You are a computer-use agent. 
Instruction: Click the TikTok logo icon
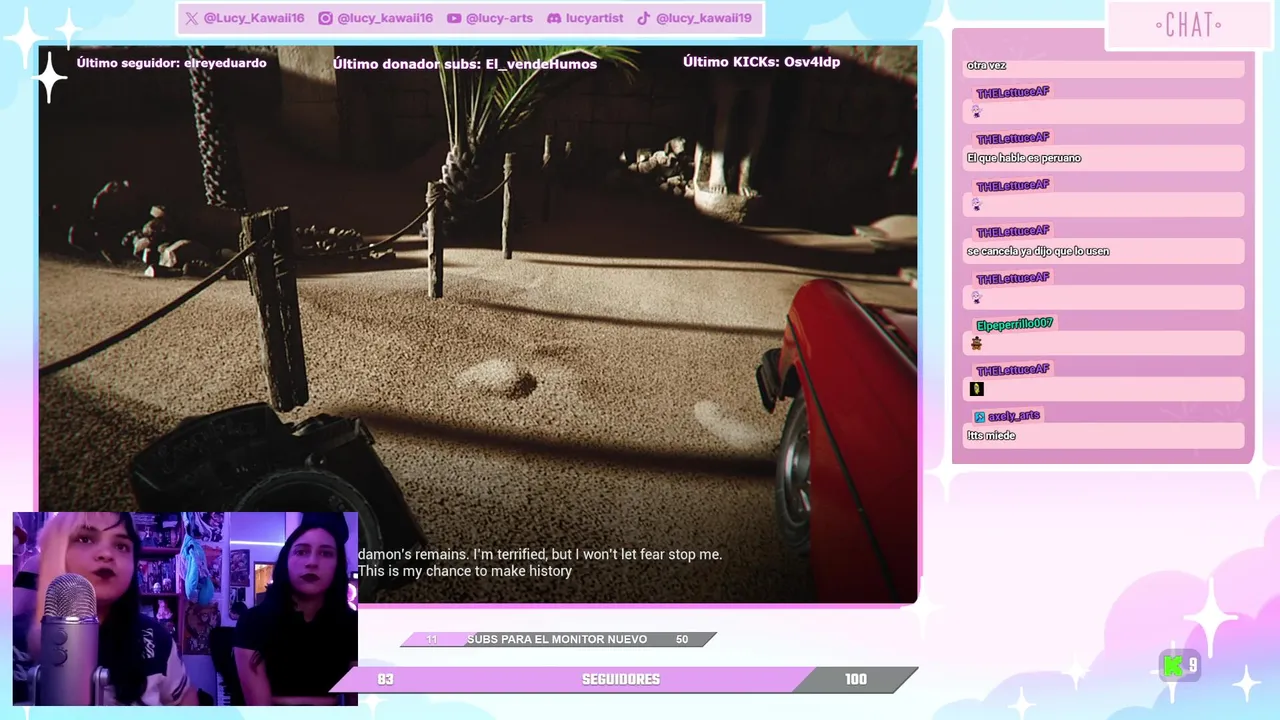644,18
